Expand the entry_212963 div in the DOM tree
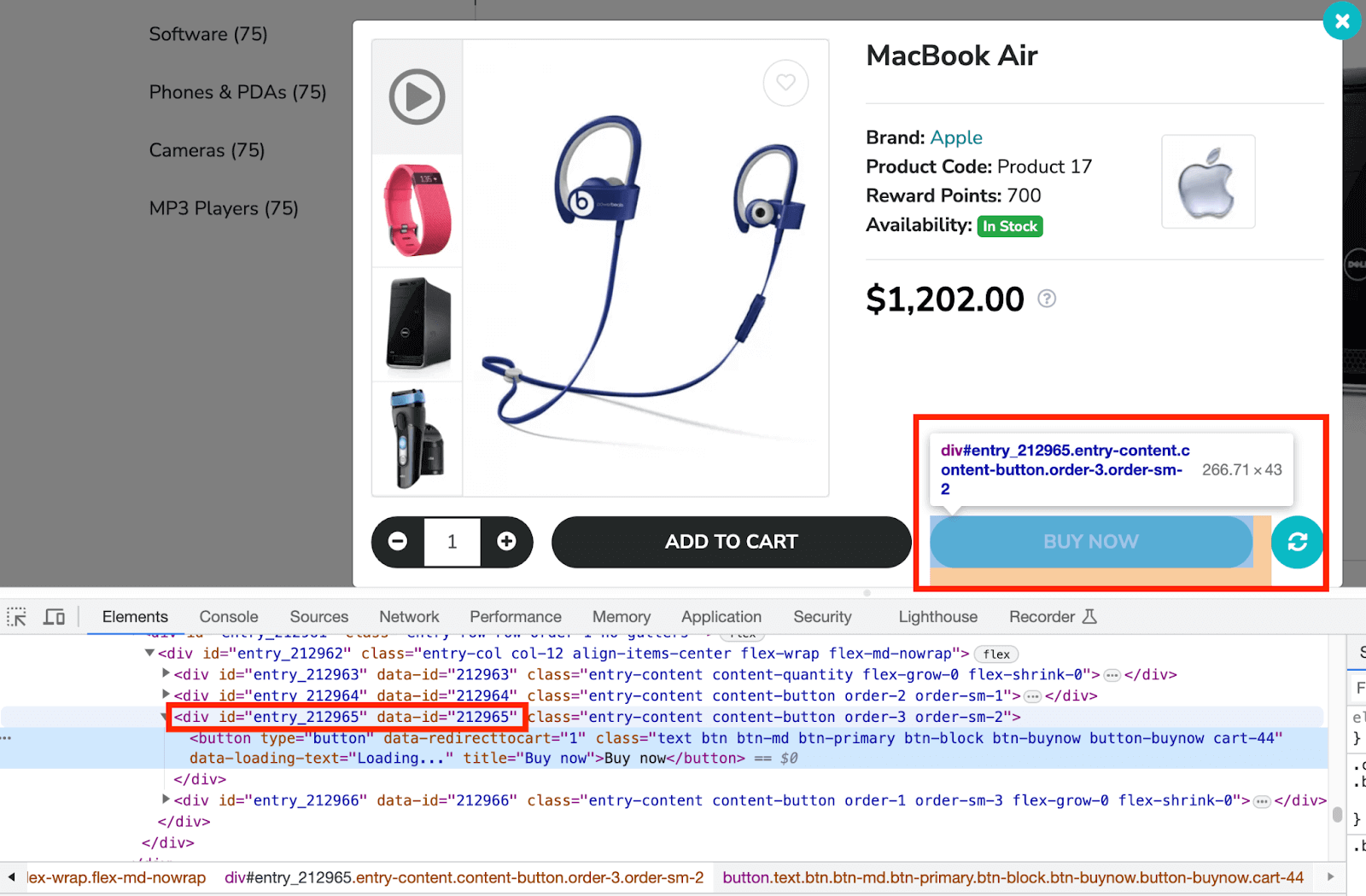Image resolution: width=1366 pixels, height=896 pixels. [165, 674]
